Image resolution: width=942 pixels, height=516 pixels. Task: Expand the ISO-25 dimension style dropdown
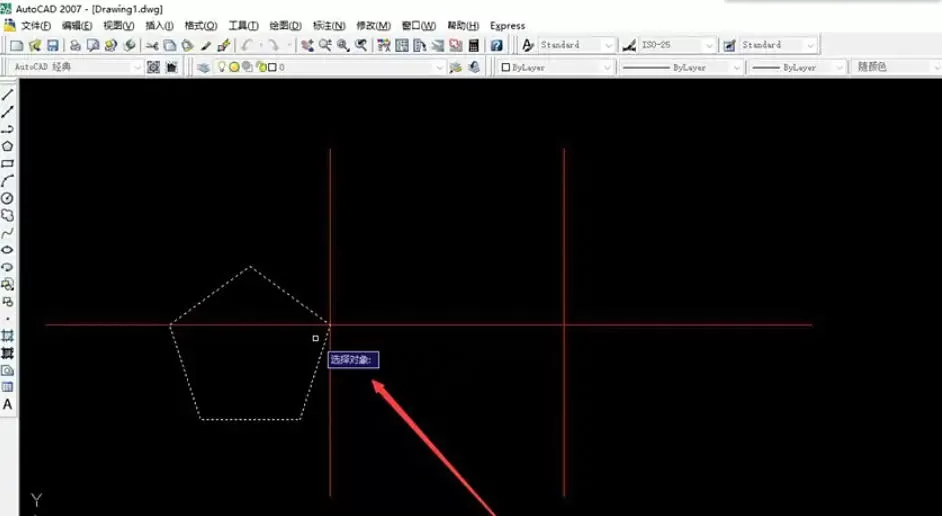click(710, 45)
